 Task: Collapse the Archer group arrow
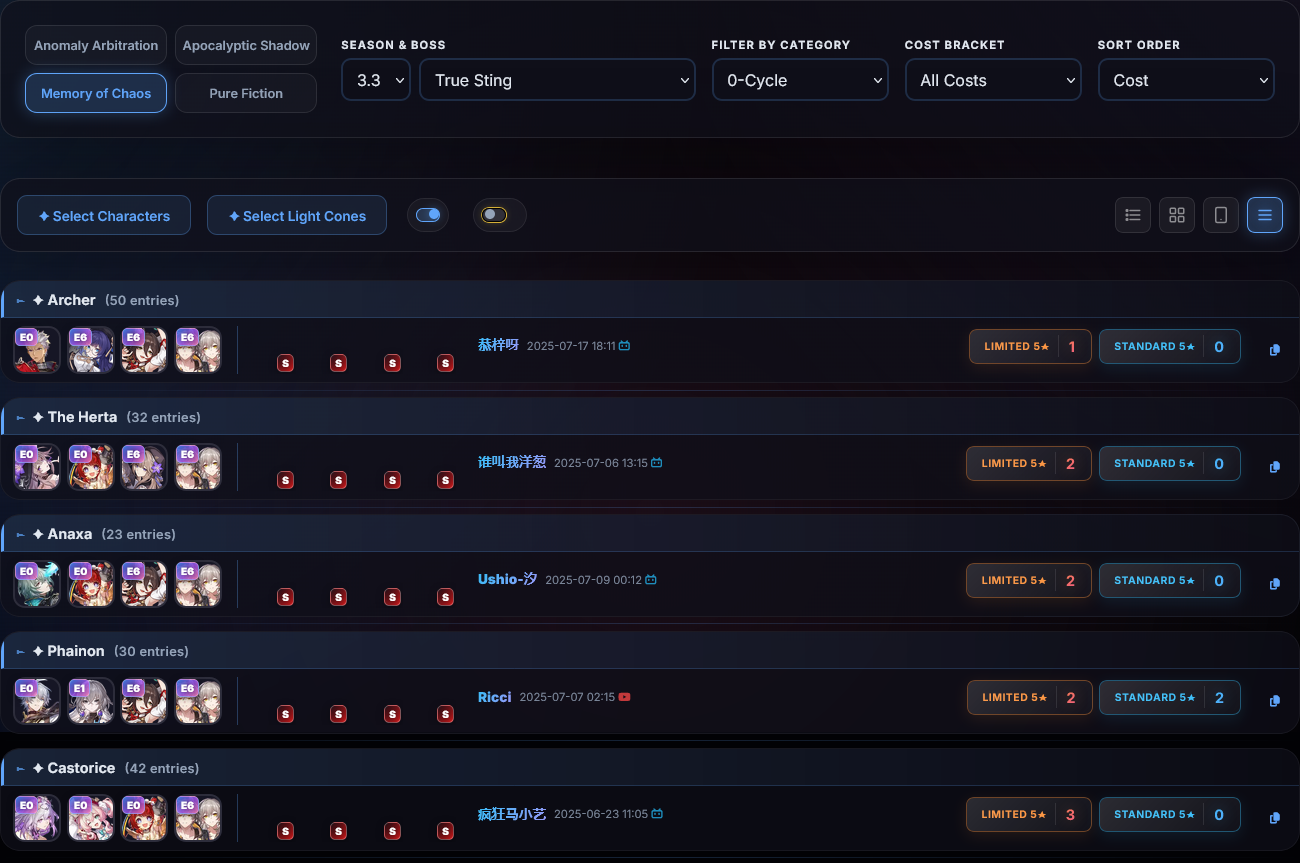[20, 301]
